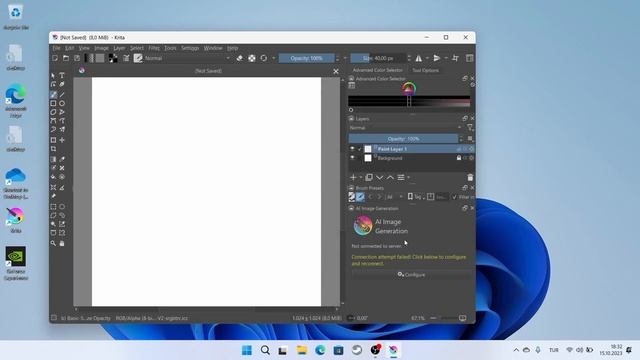Switch to the Tool Options tab
Image resolution: width=640 pixels, height=360 pixels.
425,70
